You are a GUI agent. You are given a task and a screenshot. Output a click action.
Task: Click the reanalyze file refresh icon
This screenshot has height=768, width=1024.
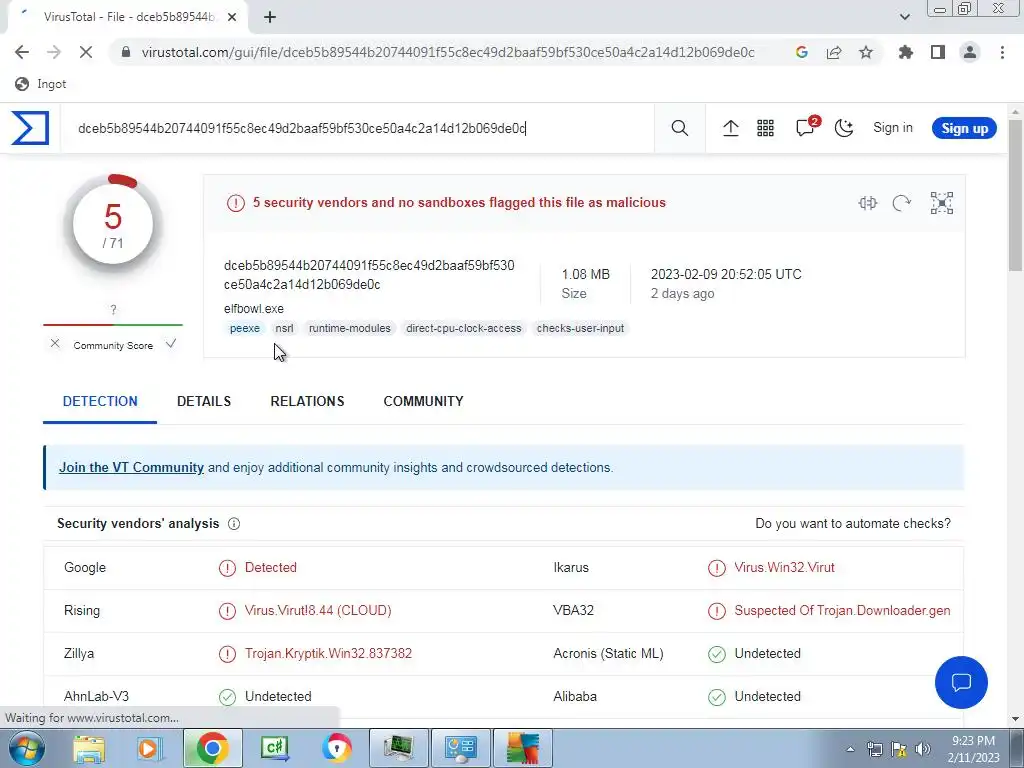click(x=902, y=203)
